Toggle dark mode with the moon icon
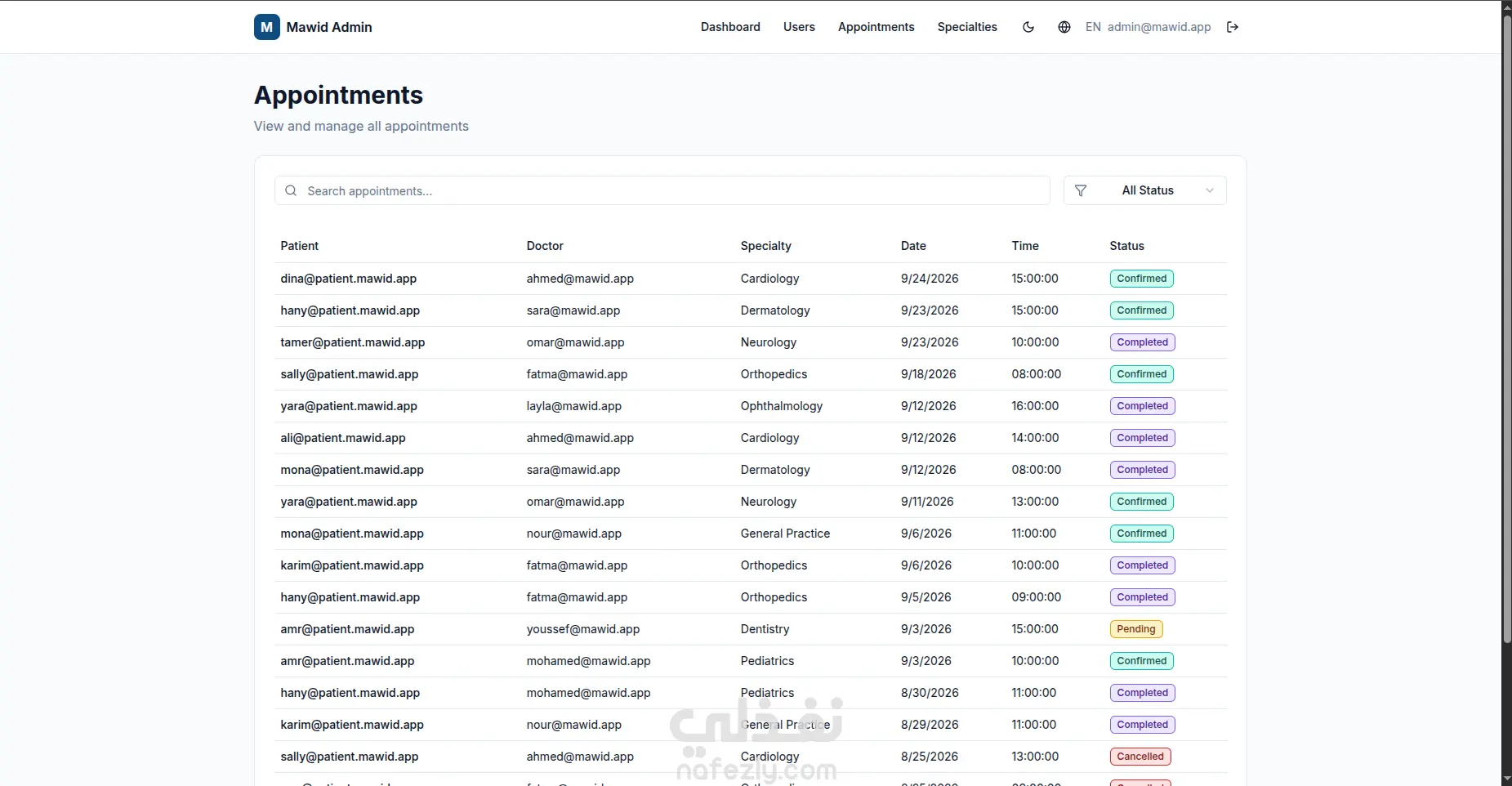Image resolution: width=1512 pixels, height=786 pixels. point(1028,27)
